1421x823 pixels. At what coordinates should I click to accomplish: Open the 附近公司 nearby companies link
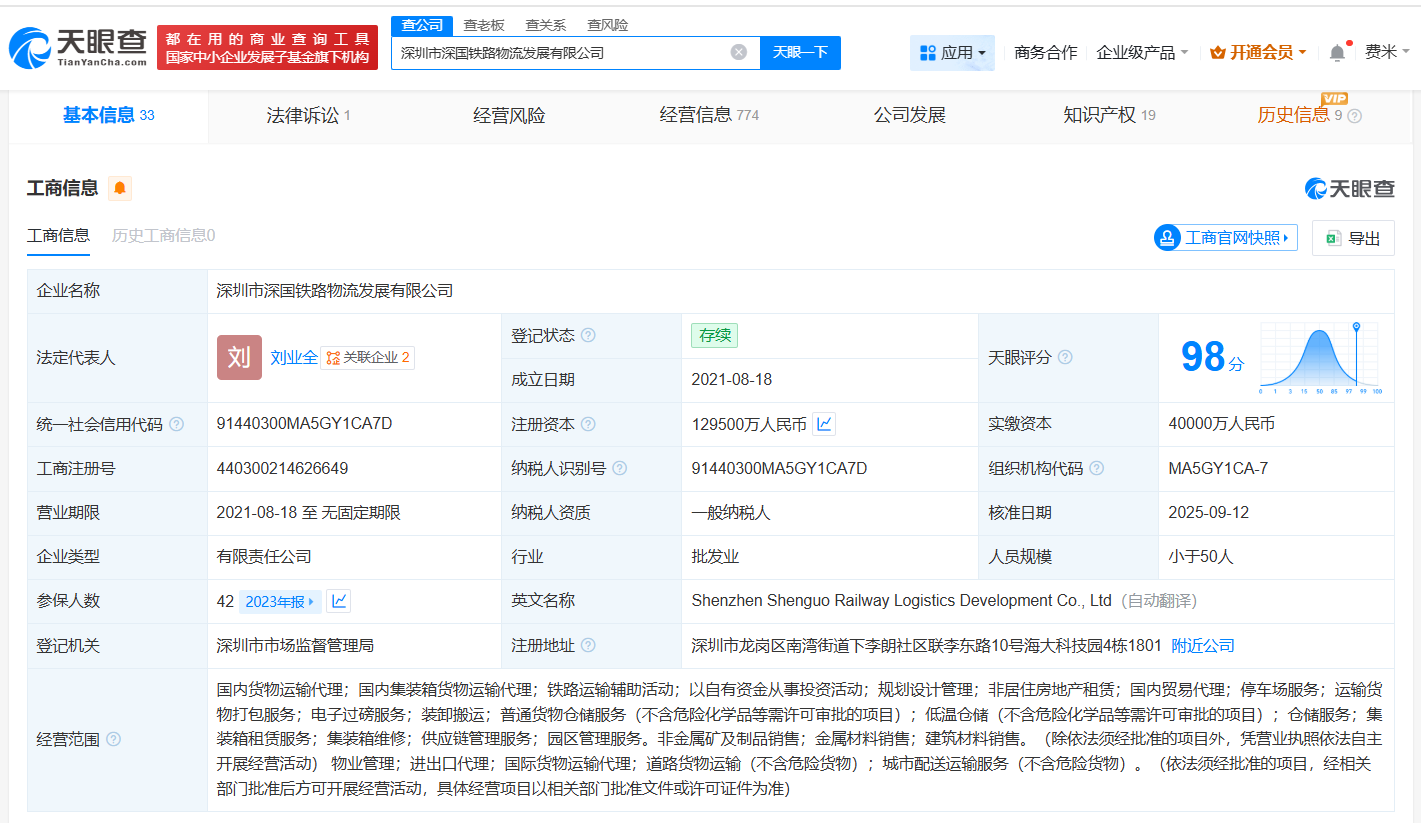(1202, 645)
